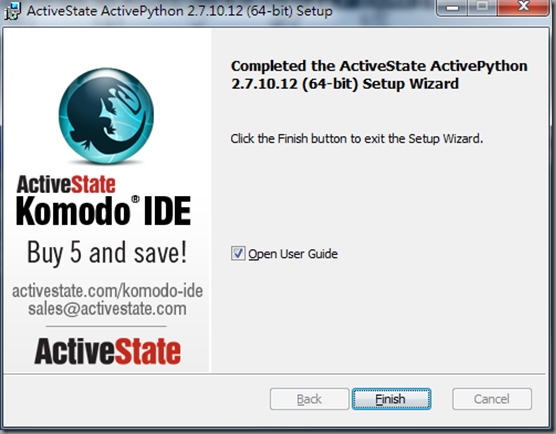Screen dimensions: 556x434
Task: Click the disabled maximize window button
Action: [x=482, y=7]
